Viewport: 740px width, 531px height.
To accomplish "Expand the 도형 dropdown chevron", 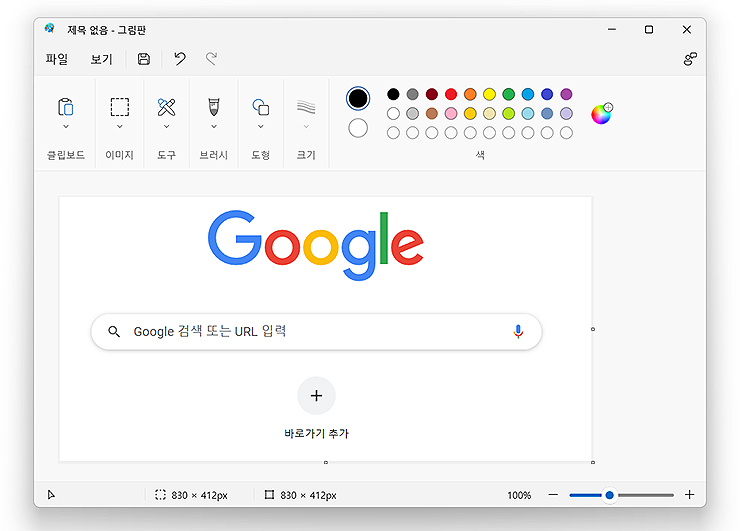I will click(x=261, y=126).
